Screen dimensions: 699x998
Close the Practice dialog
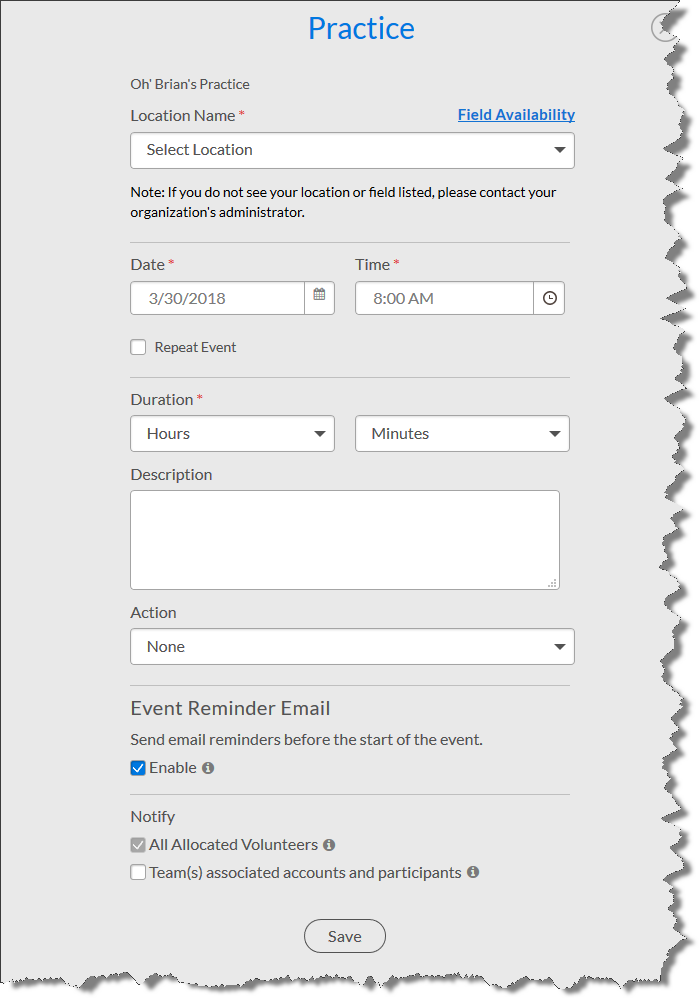click(664, 27)
